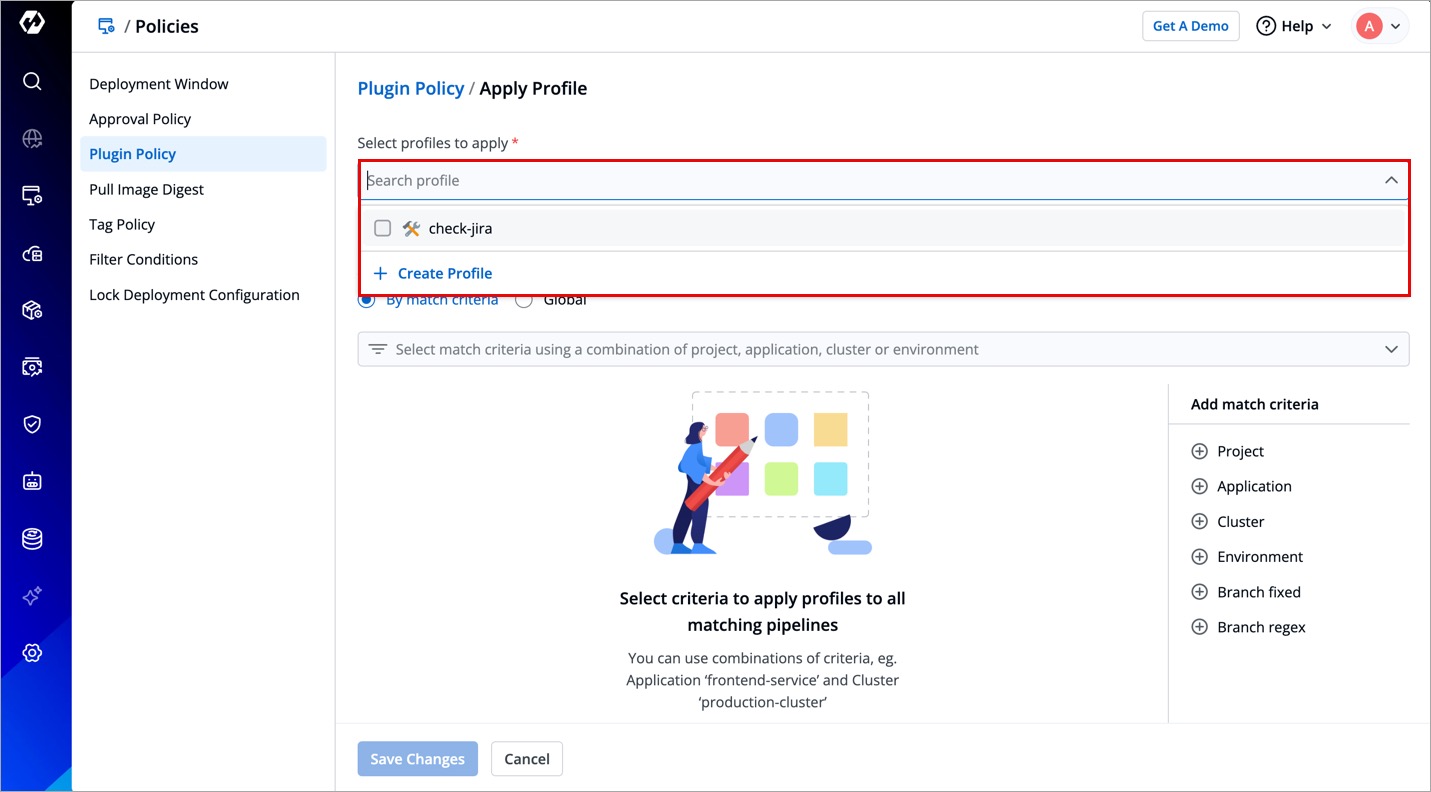Expand the Select match criteria dropdown

[x=1390, y=350]
